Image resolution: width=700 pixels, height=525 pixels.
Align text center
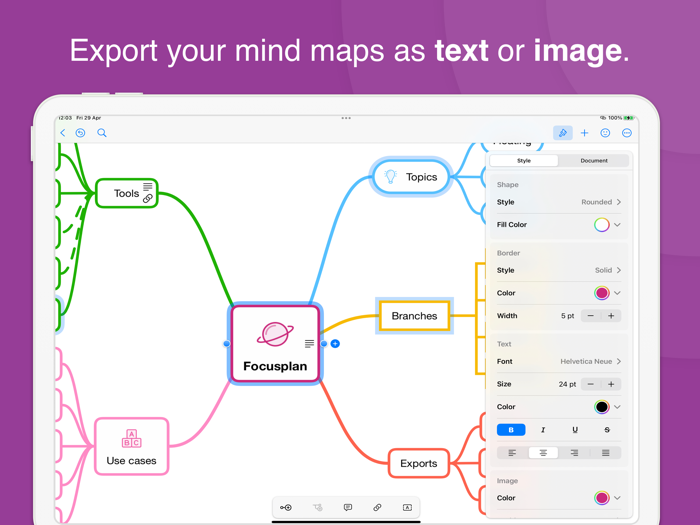pyautogui.click(x=543, y=453)
